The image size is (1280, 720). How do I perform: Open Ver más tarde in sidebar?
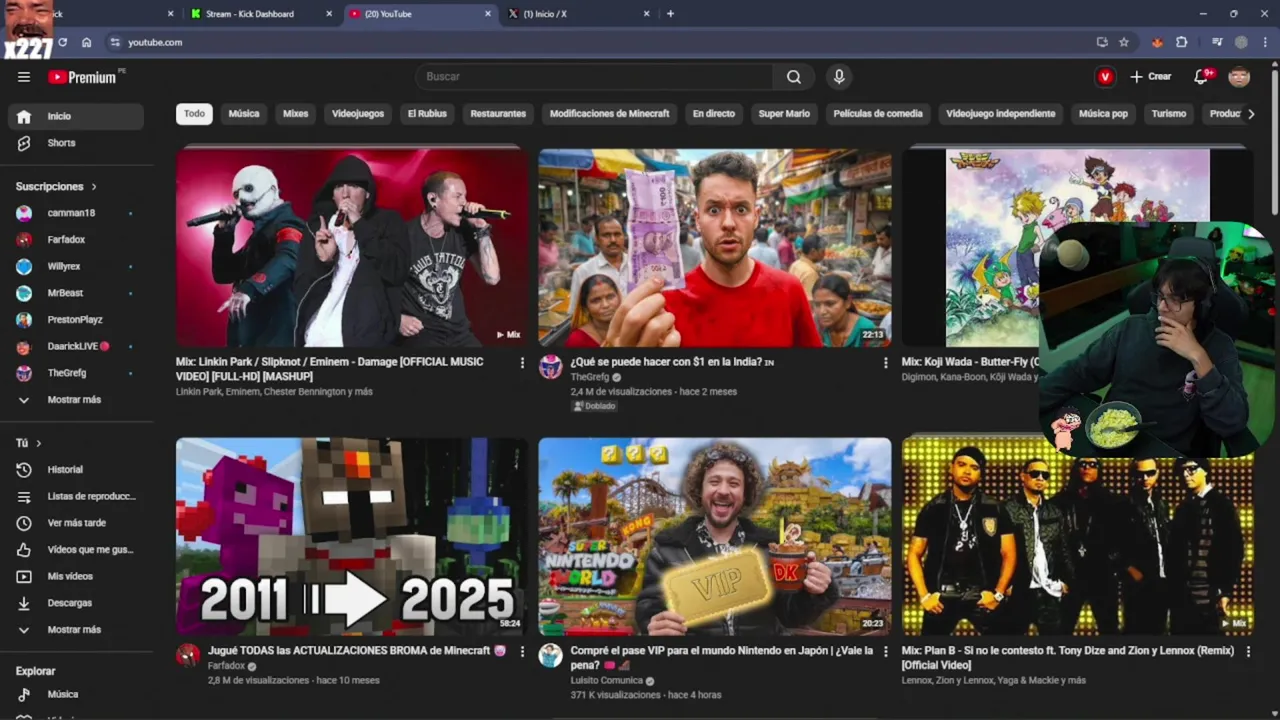76,523
